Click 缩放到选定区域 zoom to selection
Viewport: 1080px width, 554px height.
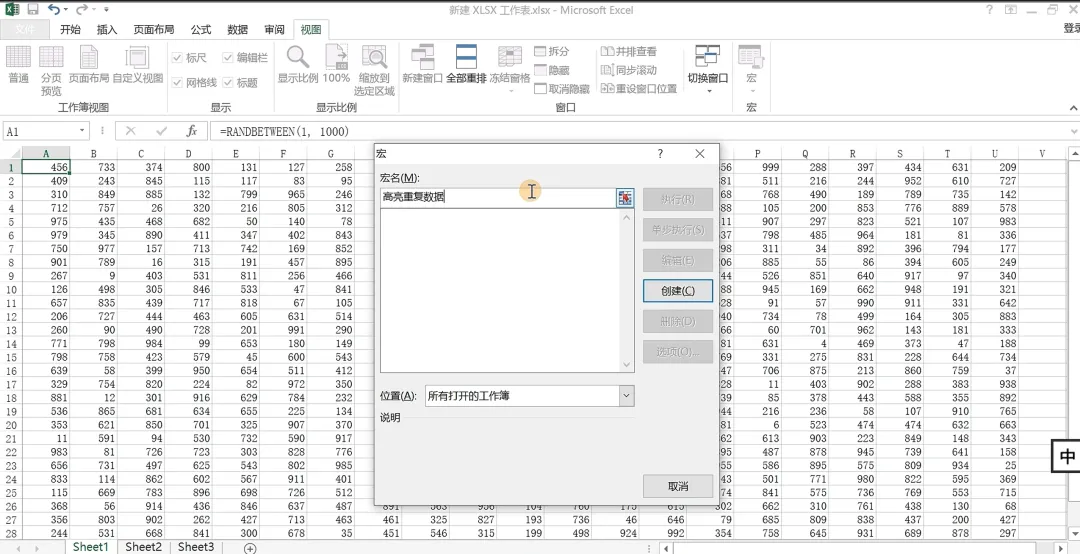point(375,71)
